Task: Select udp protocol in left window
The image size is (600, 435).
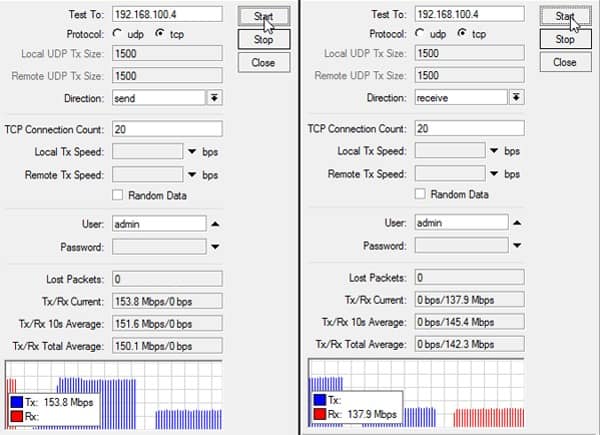Action: [x=117, y=34]
